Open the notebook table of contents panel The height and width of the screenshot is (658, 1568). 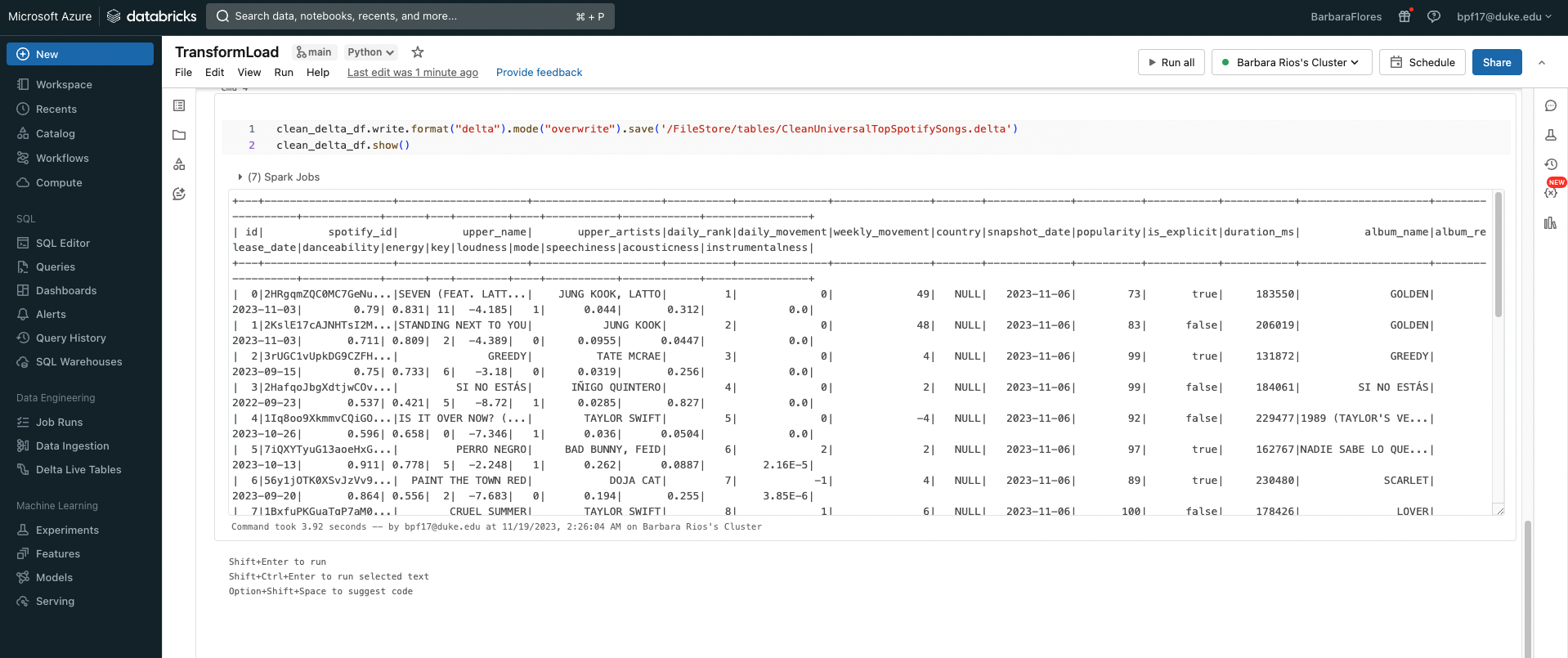click(179, 105)
